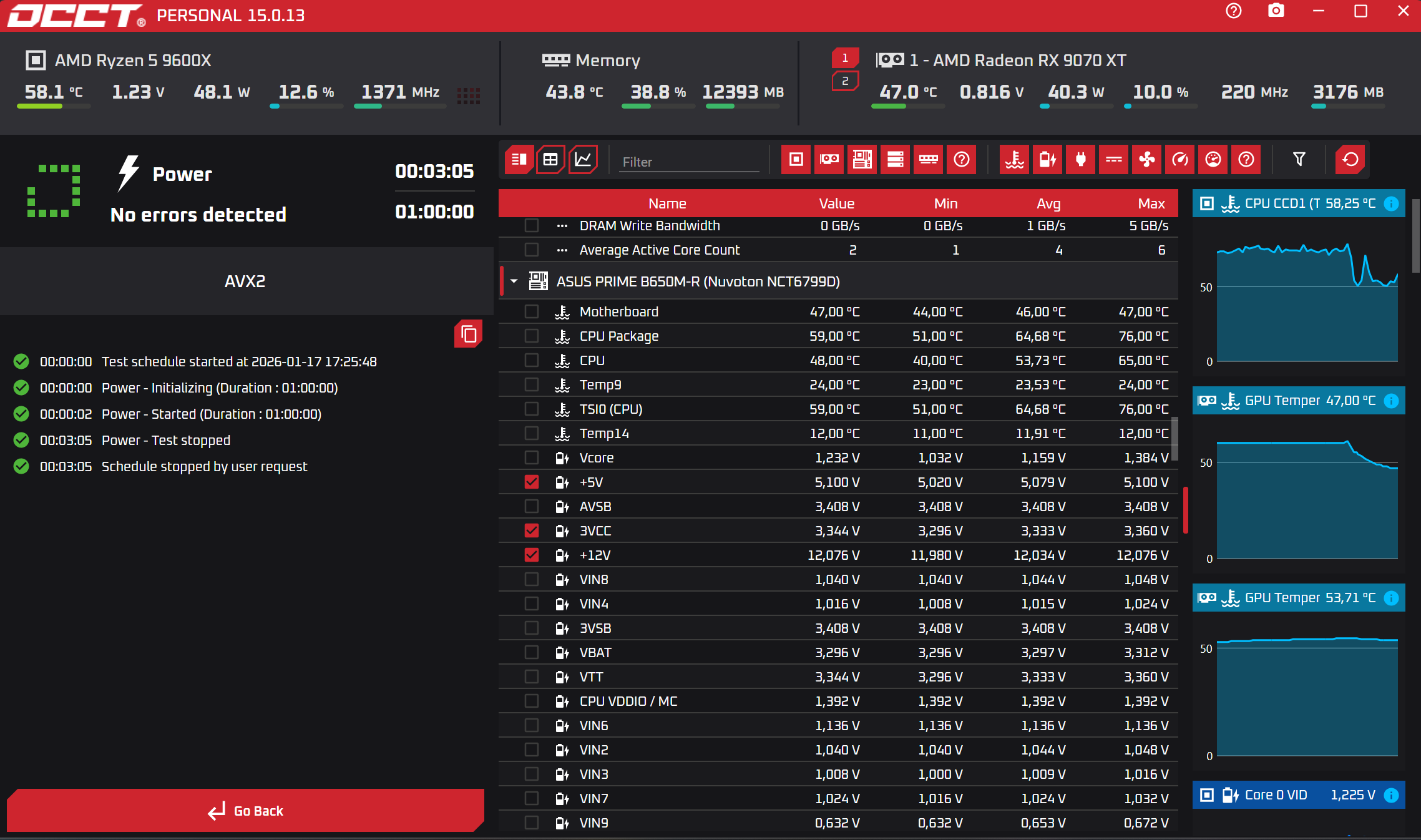The image size is (1421, 840).
Task: Uncheck the +12V voltage checkbox
Action: tap(532, 555)
